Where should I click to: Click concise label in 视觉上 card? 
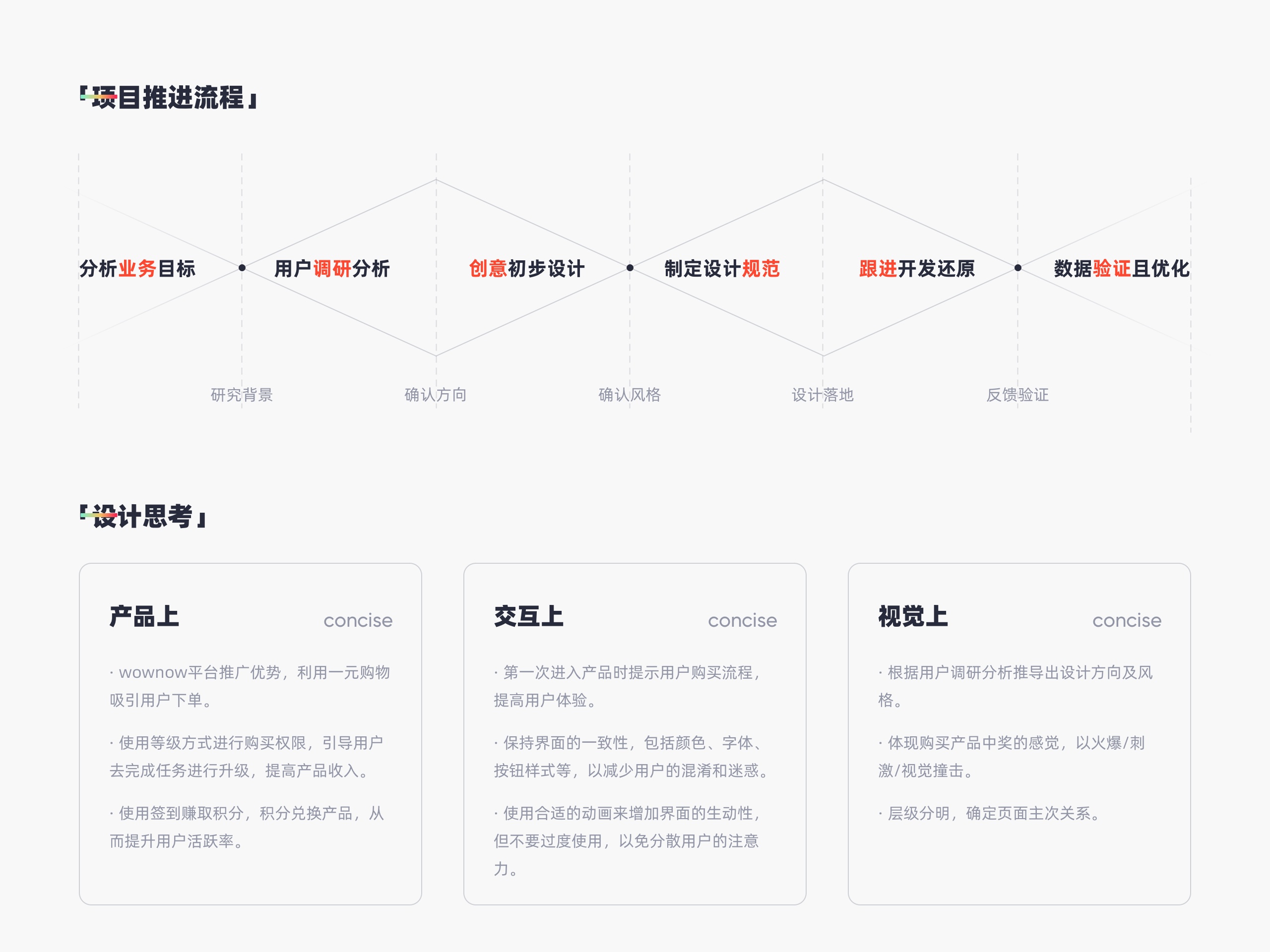1126,621
